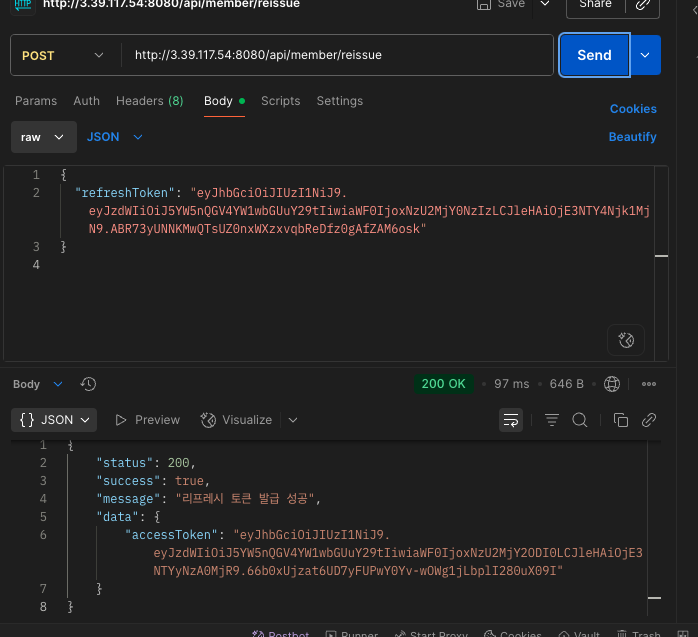Switch to the Auth tab
This screenshot has height=637, width=698.
(86, 101)
